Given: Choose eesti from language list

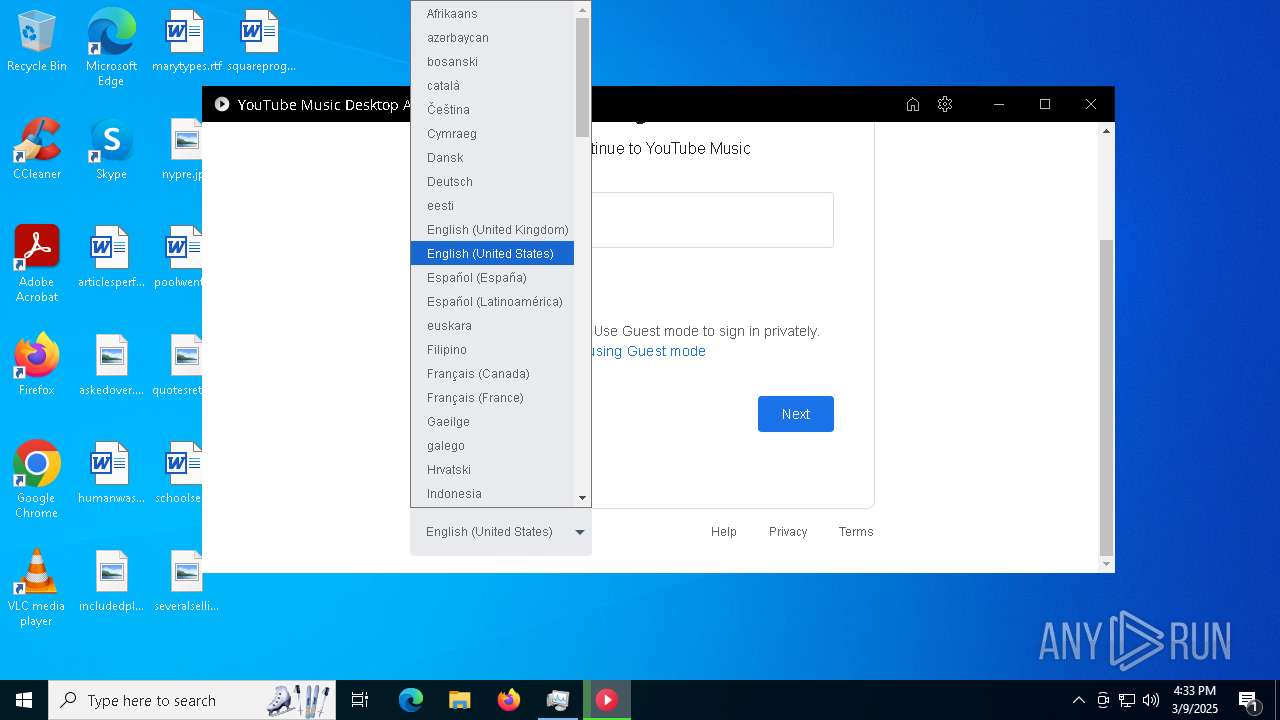Looking at the screenshot, I should [x=492, y=206].
